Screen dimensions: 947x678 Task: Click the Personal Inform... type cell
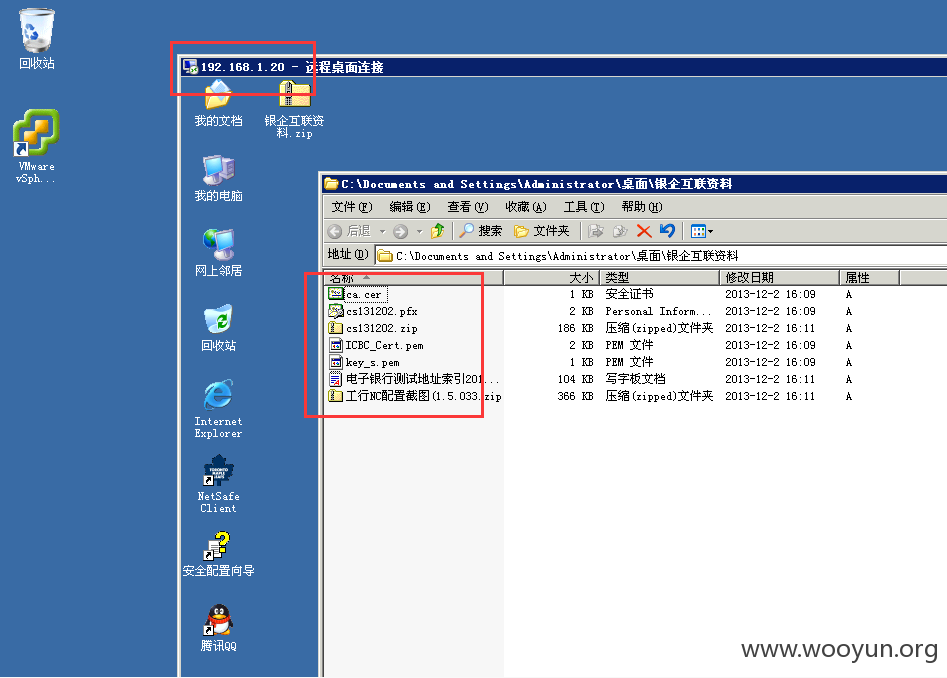[x=658, y=312]
